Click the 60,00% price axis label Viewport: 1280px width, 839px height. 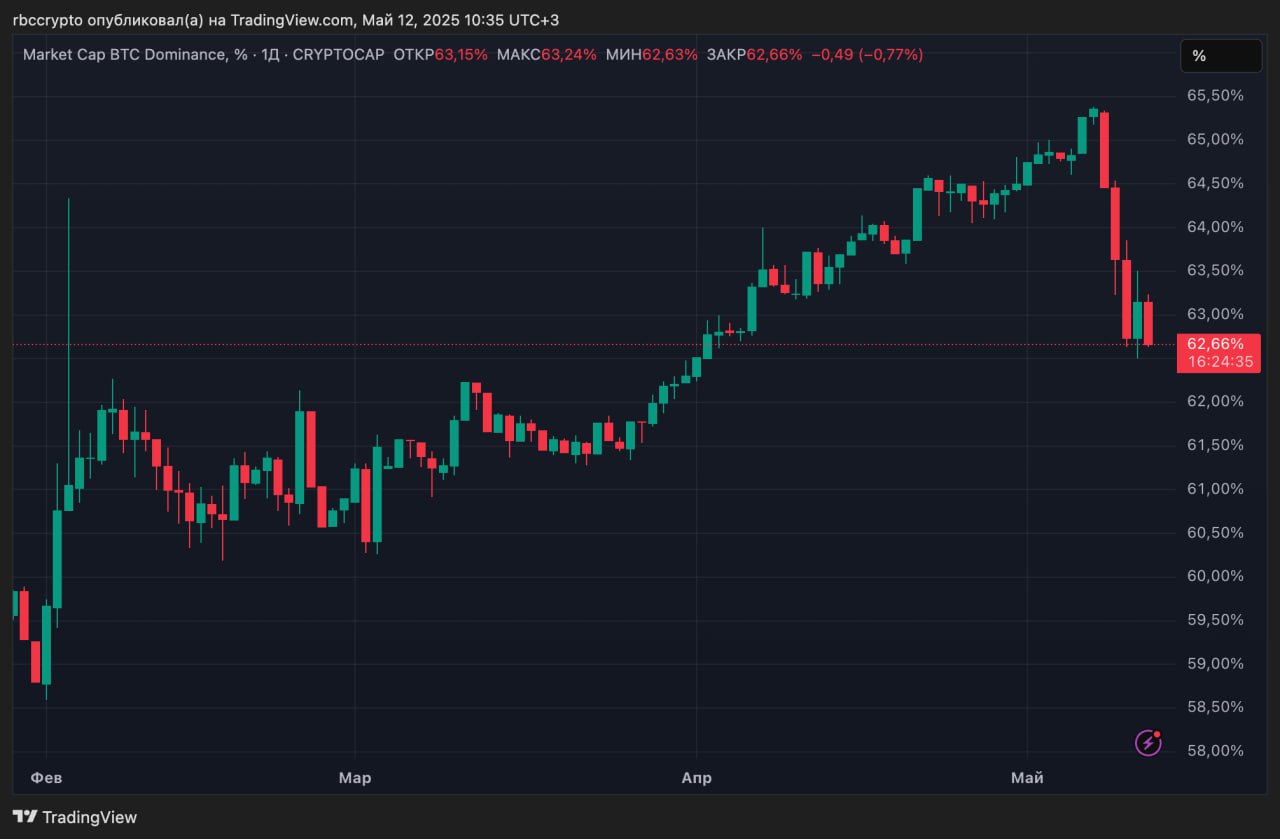coord(1215,576)
